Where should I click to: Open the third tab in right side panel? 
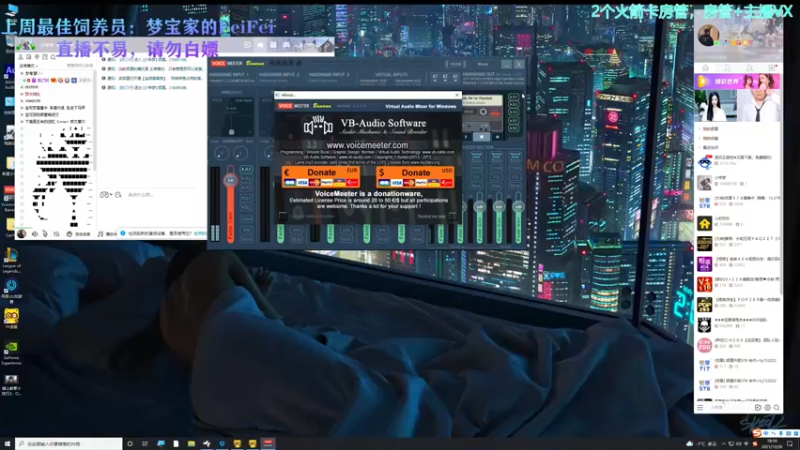pos(749,68)
